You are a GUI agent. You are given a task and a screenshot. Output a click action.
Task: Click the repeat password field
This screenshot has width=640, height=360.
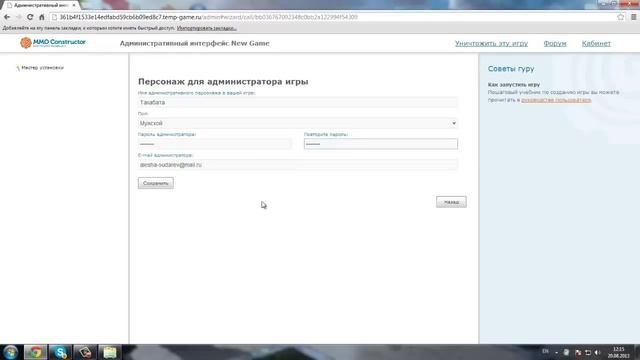pos(381,144)
